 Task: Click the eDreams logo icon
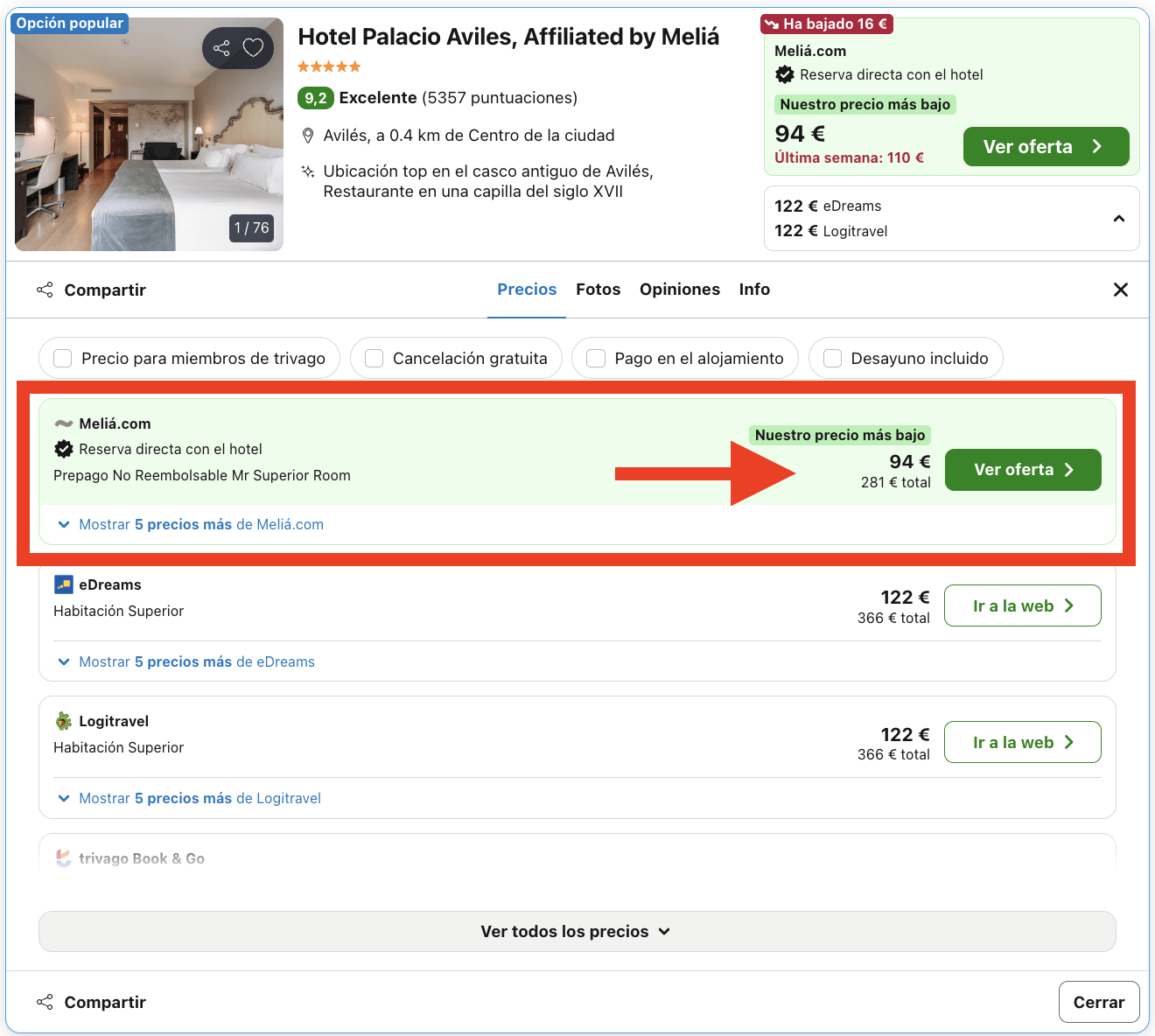click(x=63, y=584)
